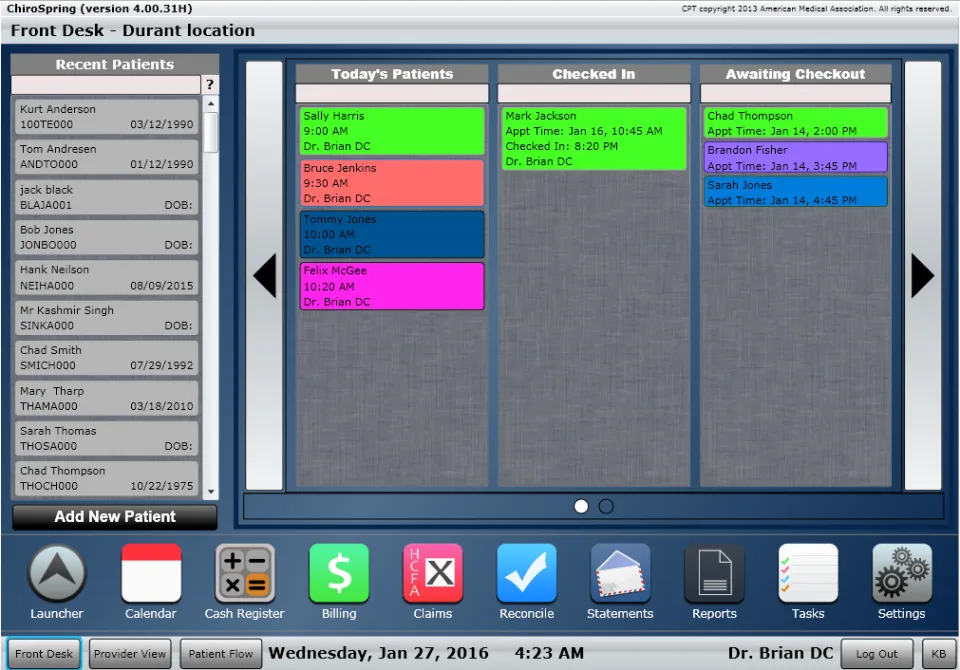Click the Recent Patients panel header

(x=115, y=64)
